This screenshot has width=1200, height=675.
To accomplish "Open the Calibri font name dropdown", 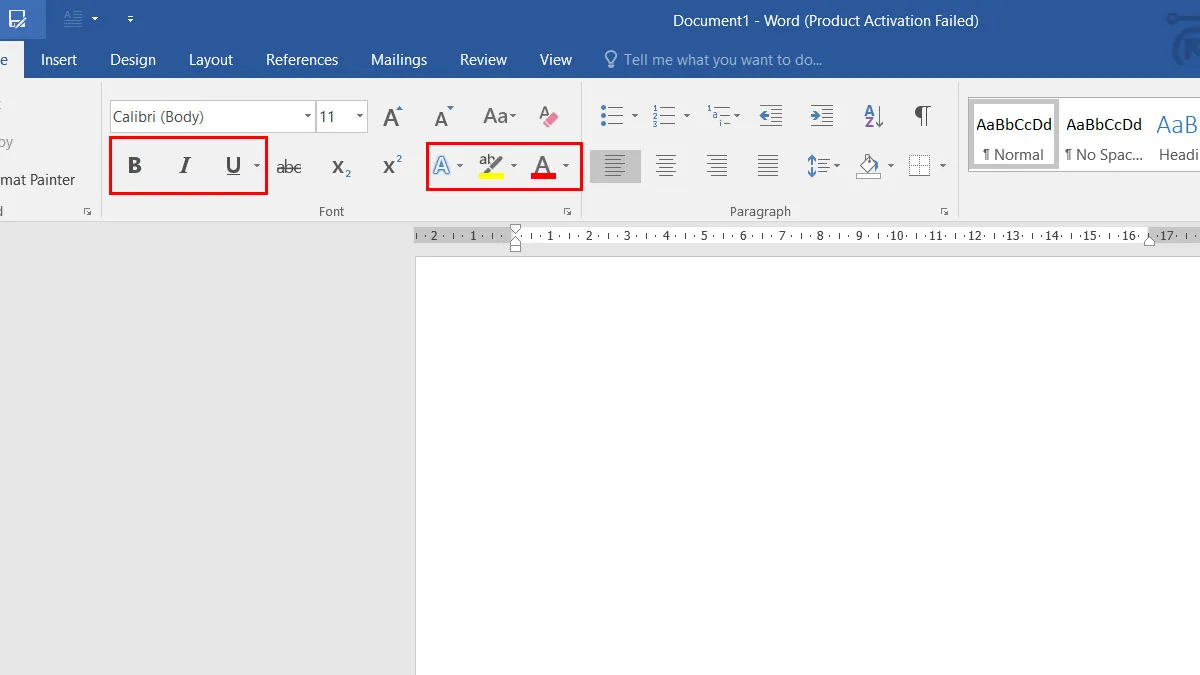I will (307, 117).
